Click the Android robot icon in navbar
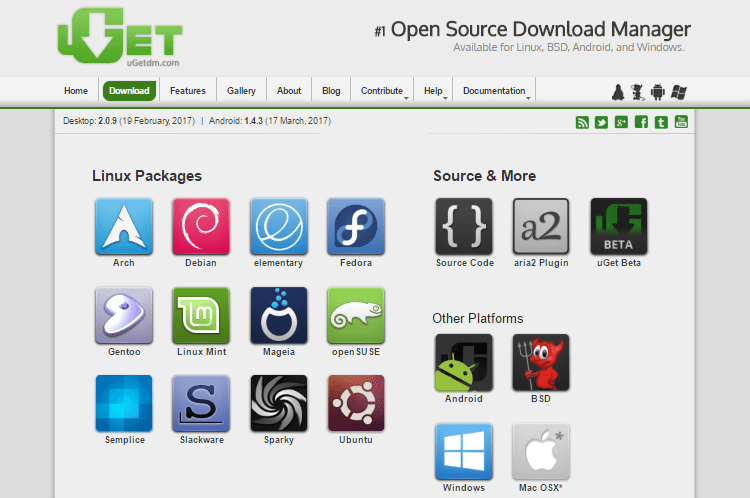 pyautogui.click(x=658, y=92)
